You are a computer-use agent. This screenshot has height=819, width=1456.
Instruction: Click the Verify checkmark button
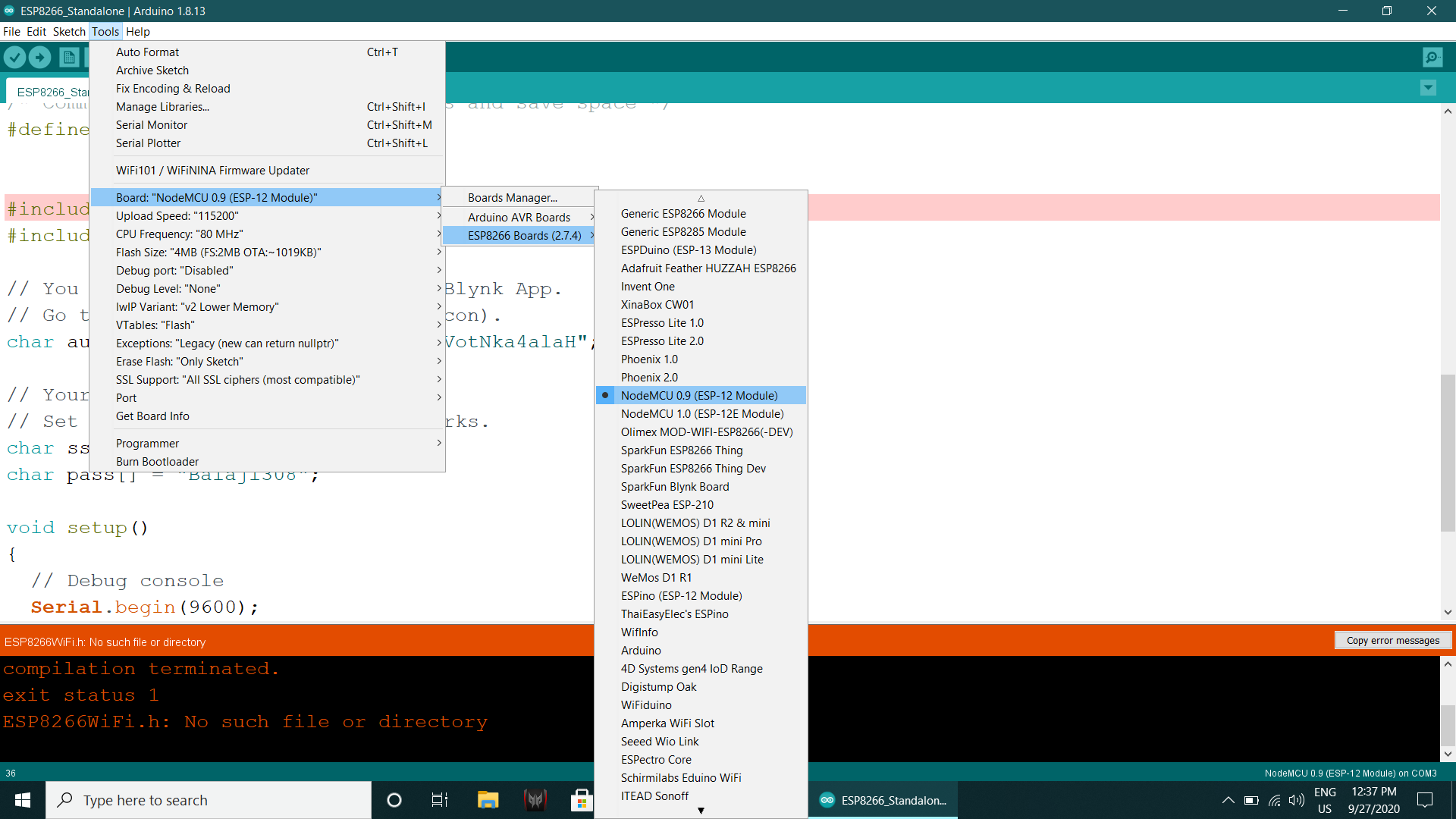pyautogui.click(x=14, y=57)
